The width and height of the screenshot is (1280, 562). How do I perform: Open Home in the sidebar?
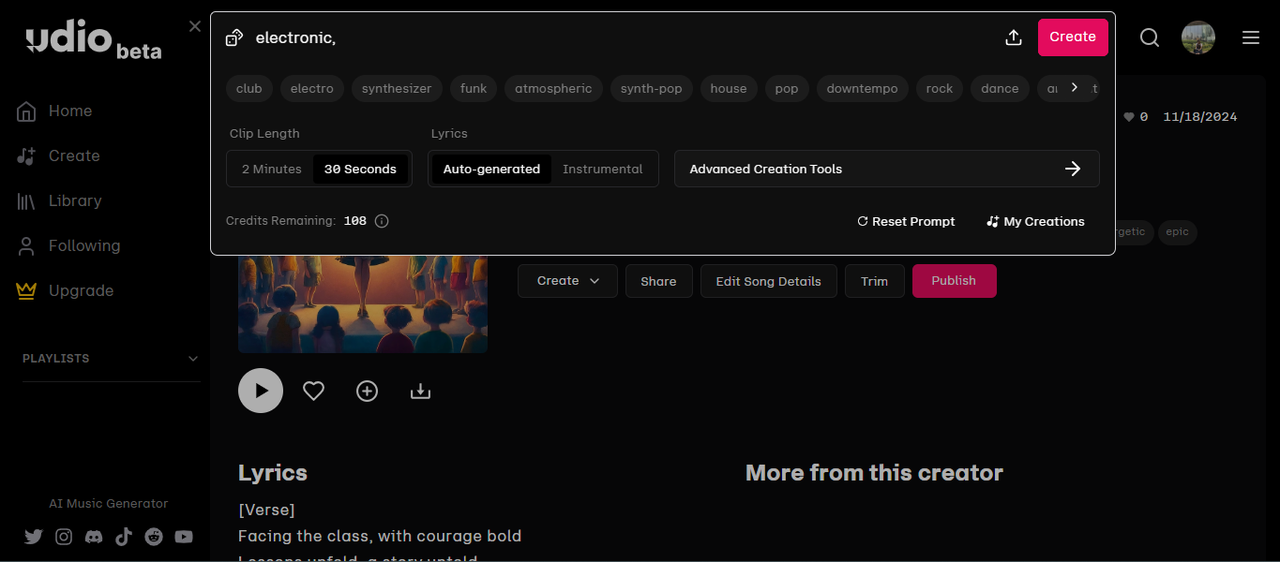(x=70, y=111)
